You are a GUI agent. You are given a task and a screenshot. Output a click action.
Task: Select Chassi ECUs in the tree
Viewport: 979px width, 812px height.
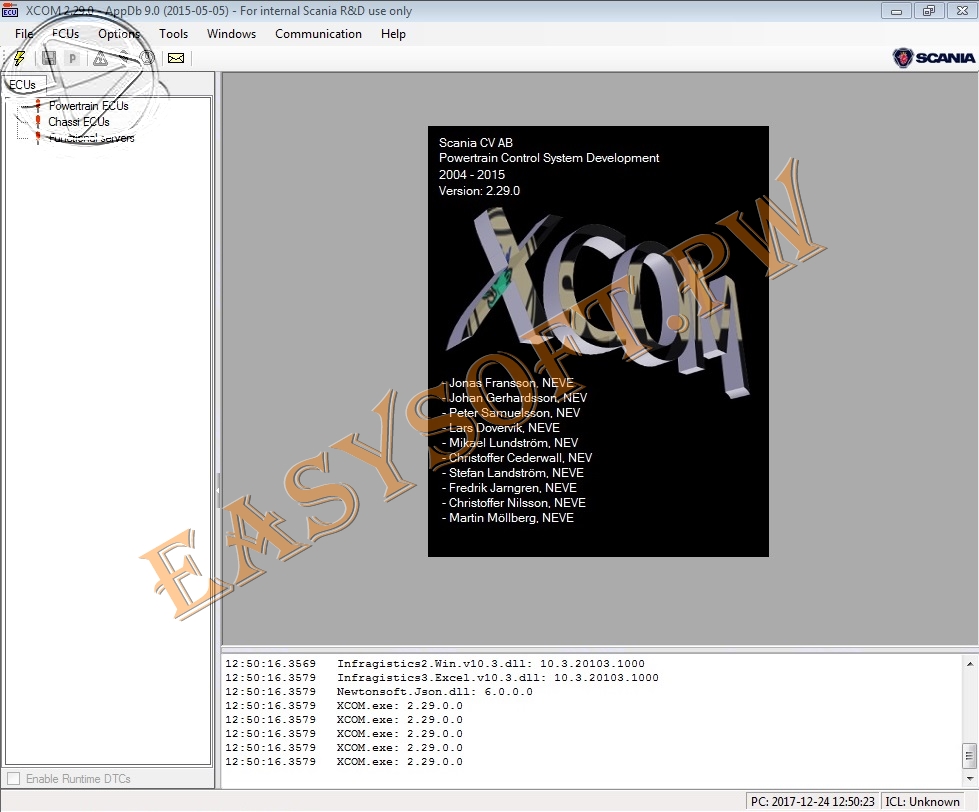coord(79,122)
